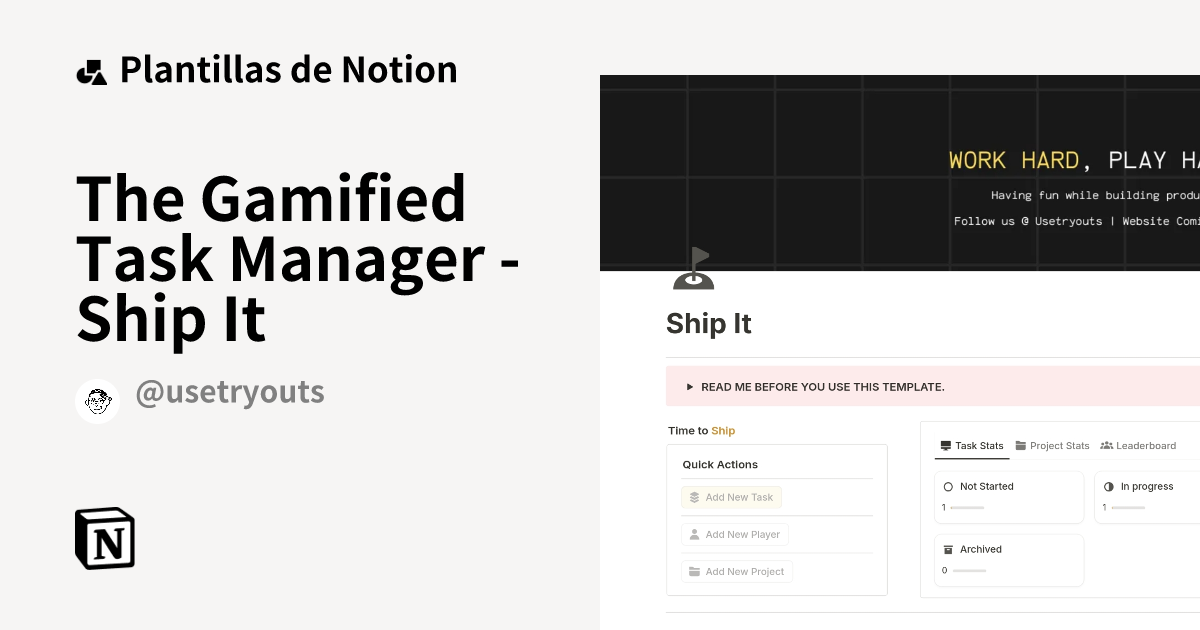Click the folder icon beside Add New Project
This screenshot has width=1200, height=630.
(x=694, y=571)
